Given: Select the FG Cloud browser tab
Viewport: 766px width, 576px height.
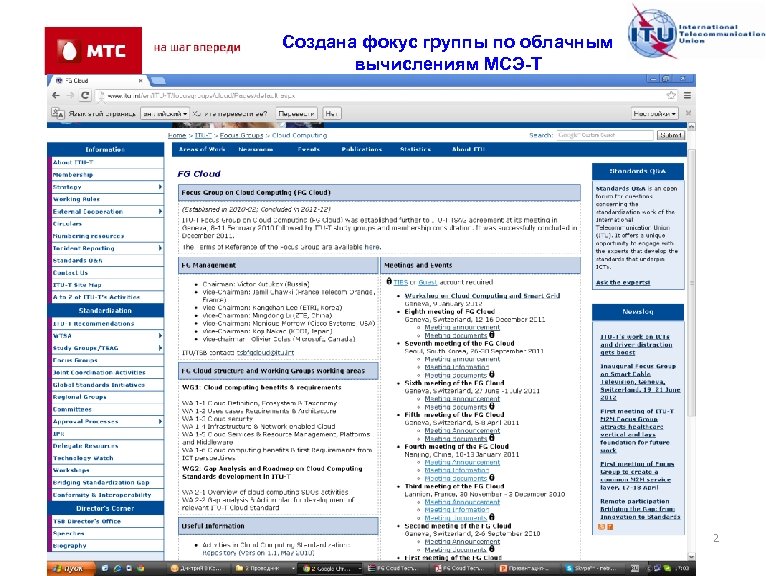Looking at the screenshot, I should pos(98,81).
